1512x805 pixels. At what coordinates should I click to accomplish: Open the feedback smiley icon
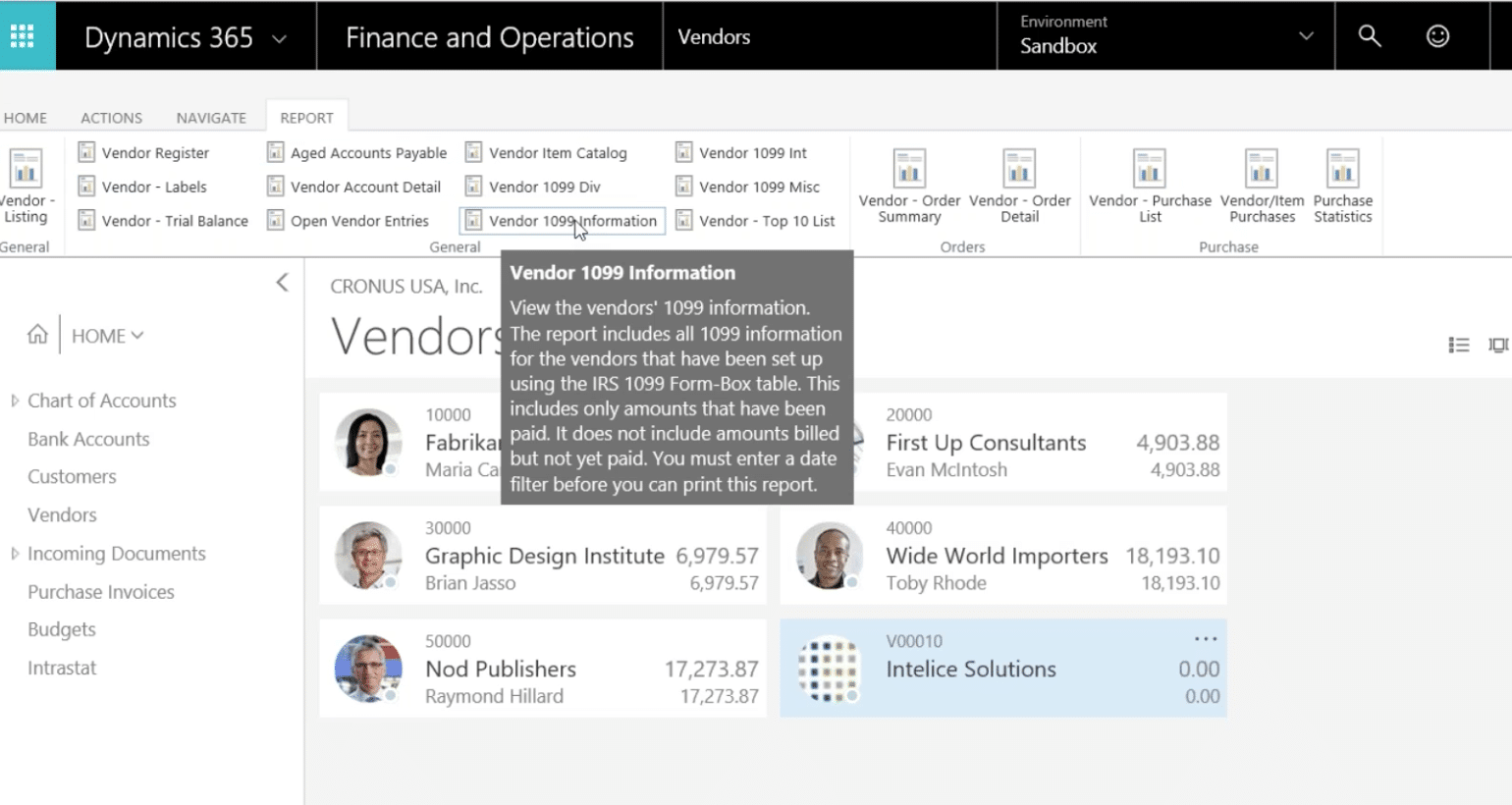click(x=1437, y=36)
